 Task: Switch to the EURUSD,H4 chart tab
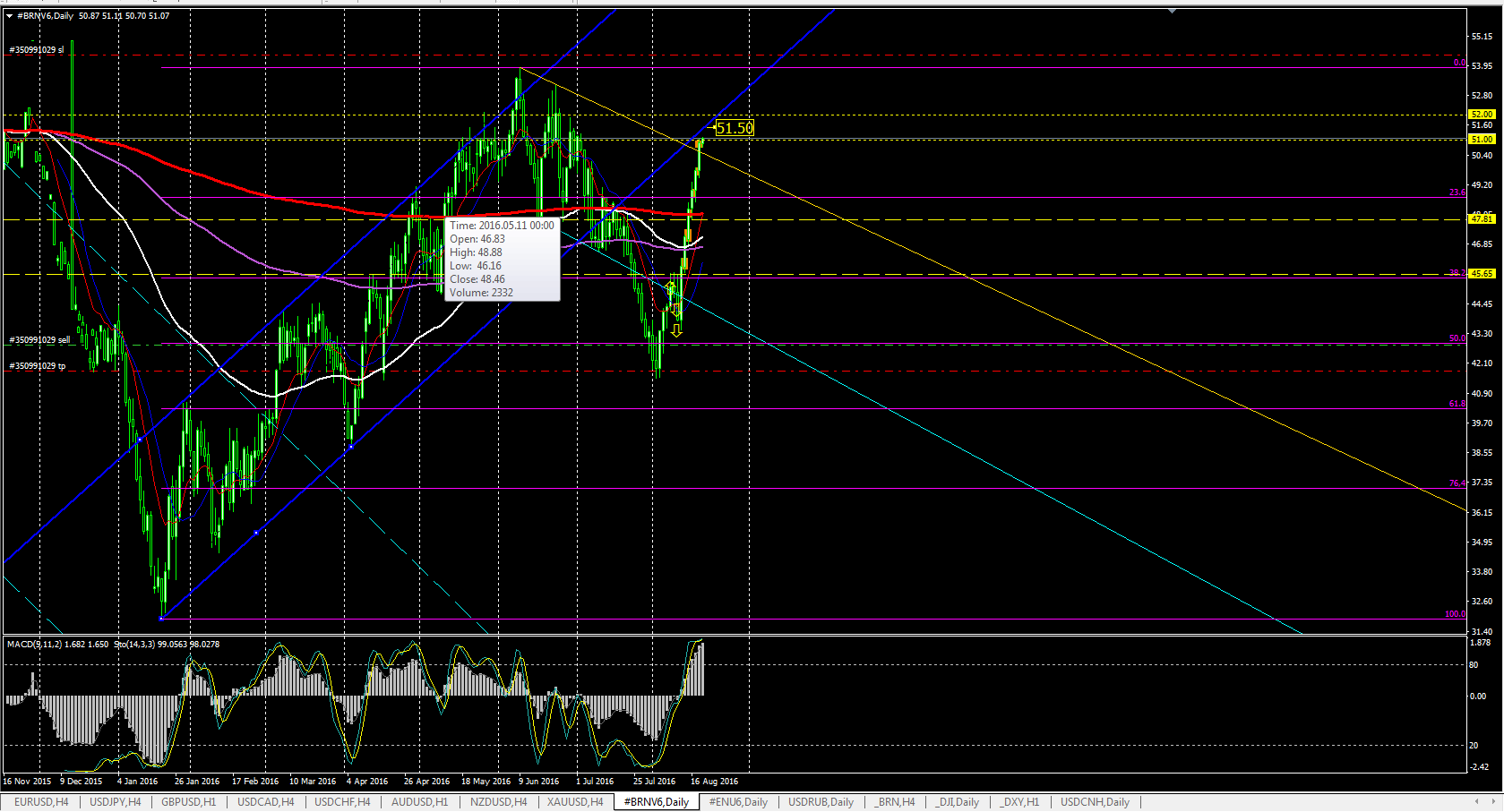pyautogui.click(x=41, y=802)
